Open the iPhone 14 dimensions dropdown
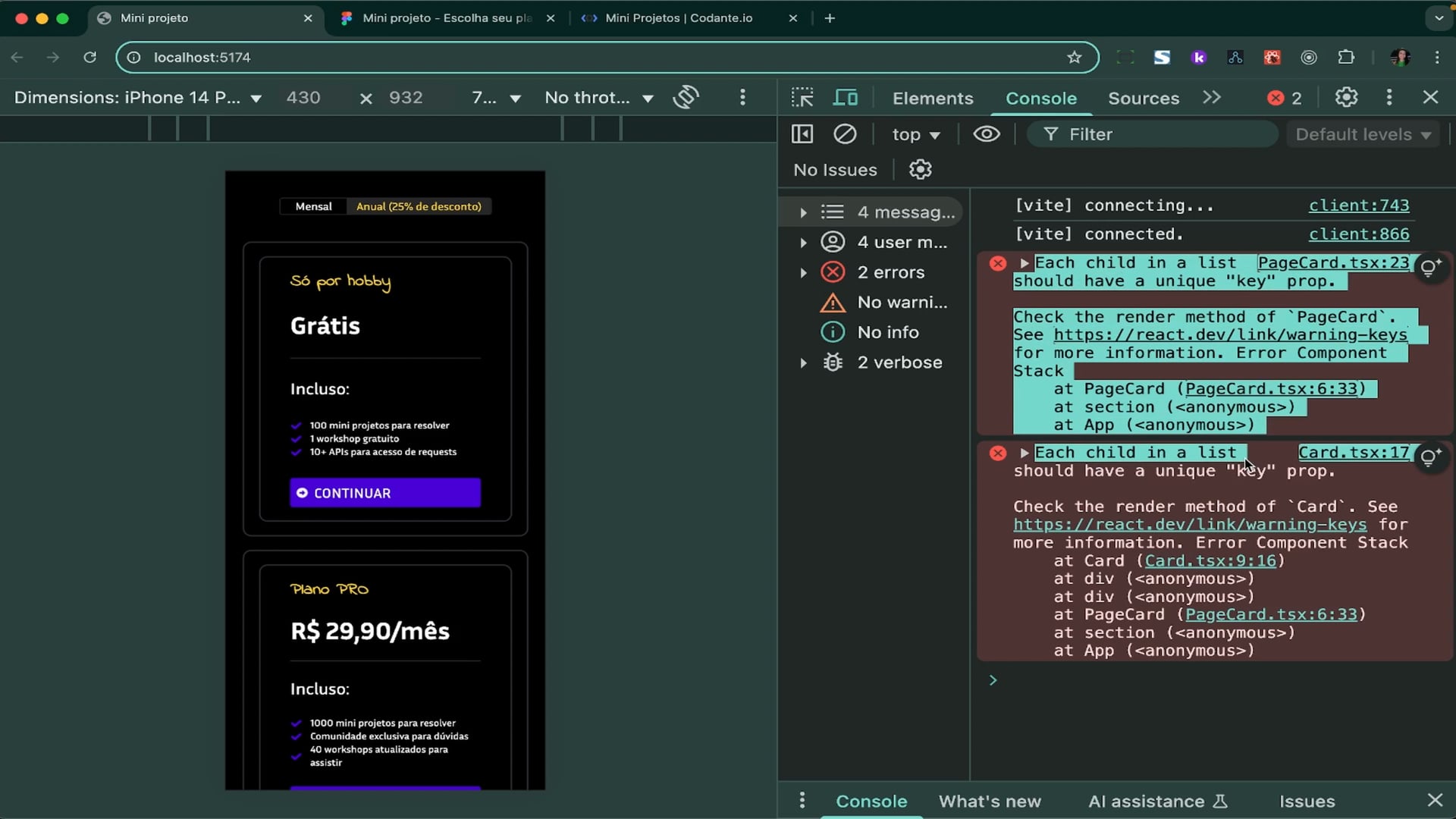This screenshot has height=819, width=1456. [138, 97]
